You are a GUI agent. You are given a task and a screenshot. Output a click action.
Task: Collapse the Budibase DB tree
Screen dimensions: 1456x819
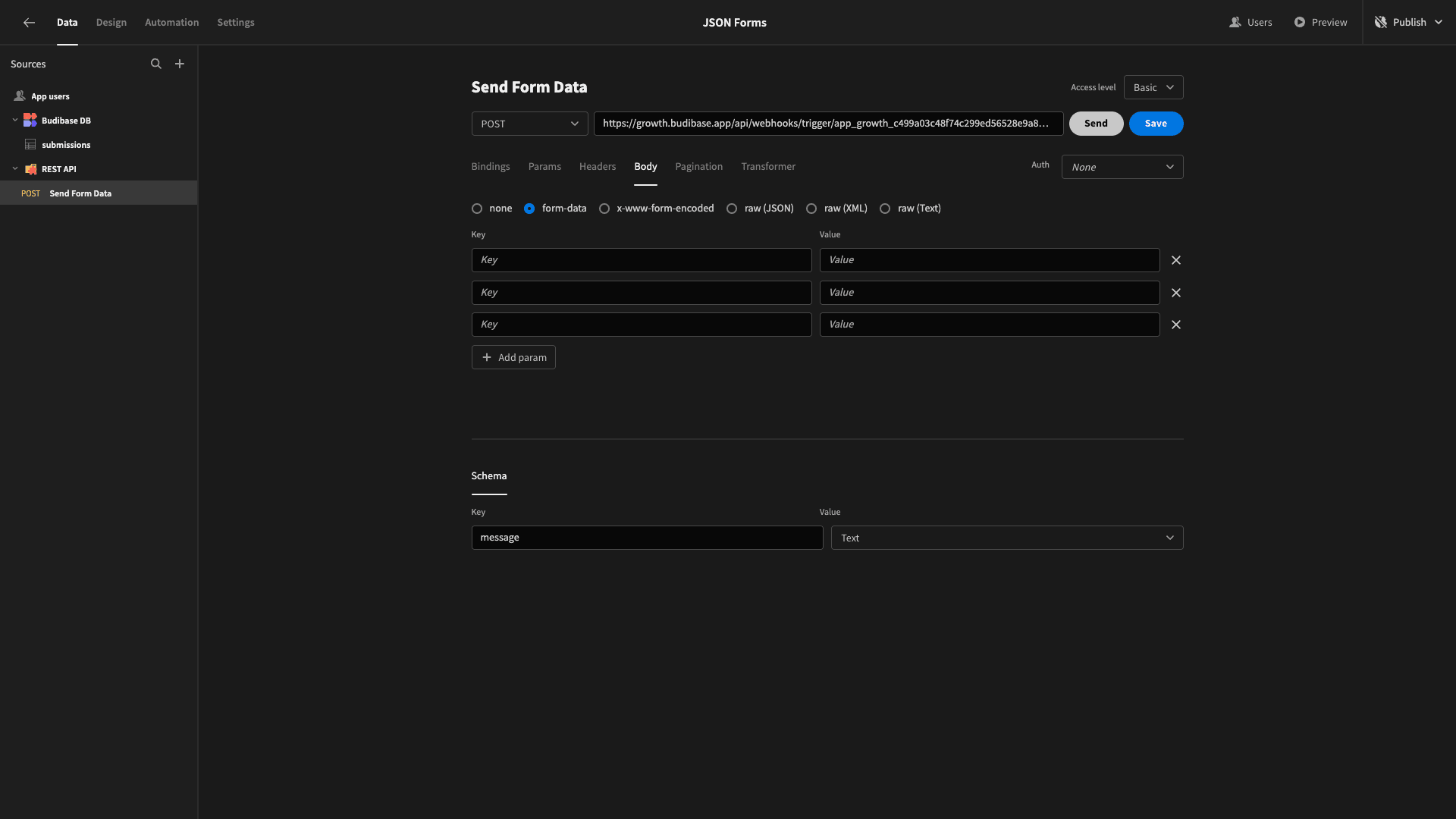point(15,121)
